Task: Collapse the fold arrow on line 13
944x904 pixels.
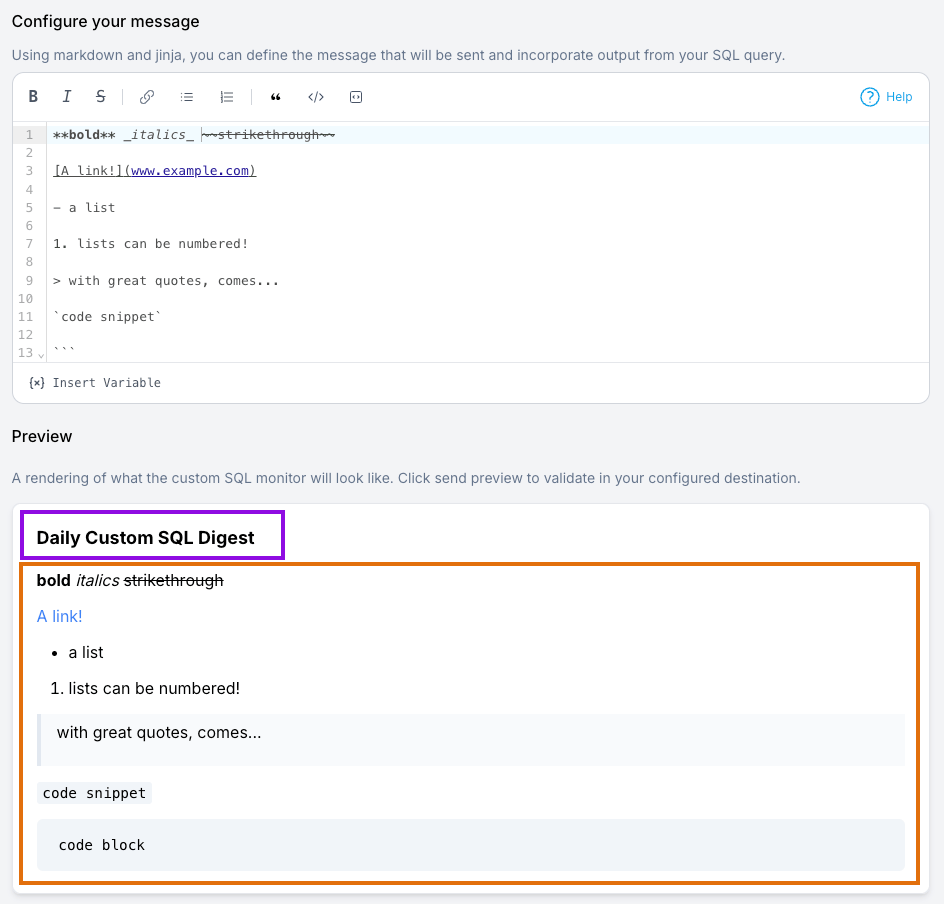Action: pos(41,355)
